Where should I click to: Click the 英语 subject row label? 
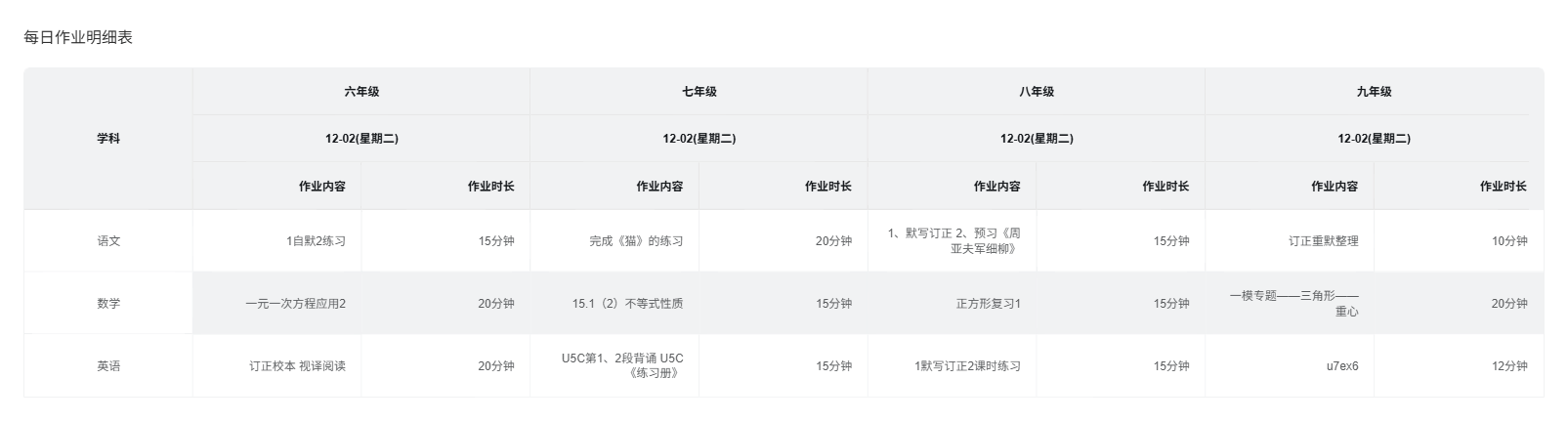[108, 366]
